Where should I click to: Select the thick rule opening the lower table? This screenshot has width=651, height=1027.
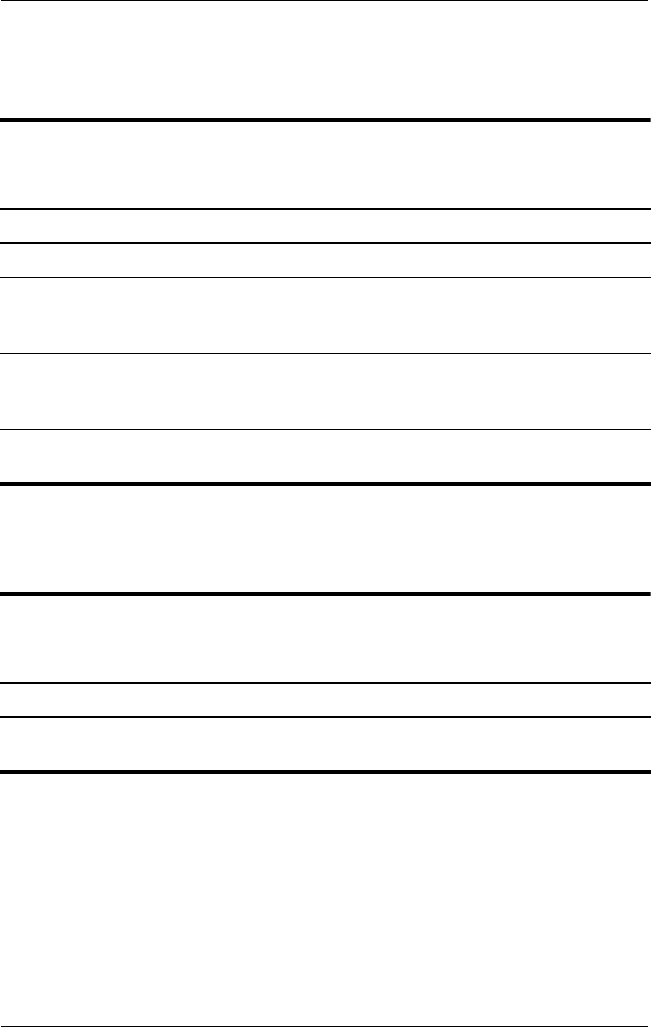point(326,594)
